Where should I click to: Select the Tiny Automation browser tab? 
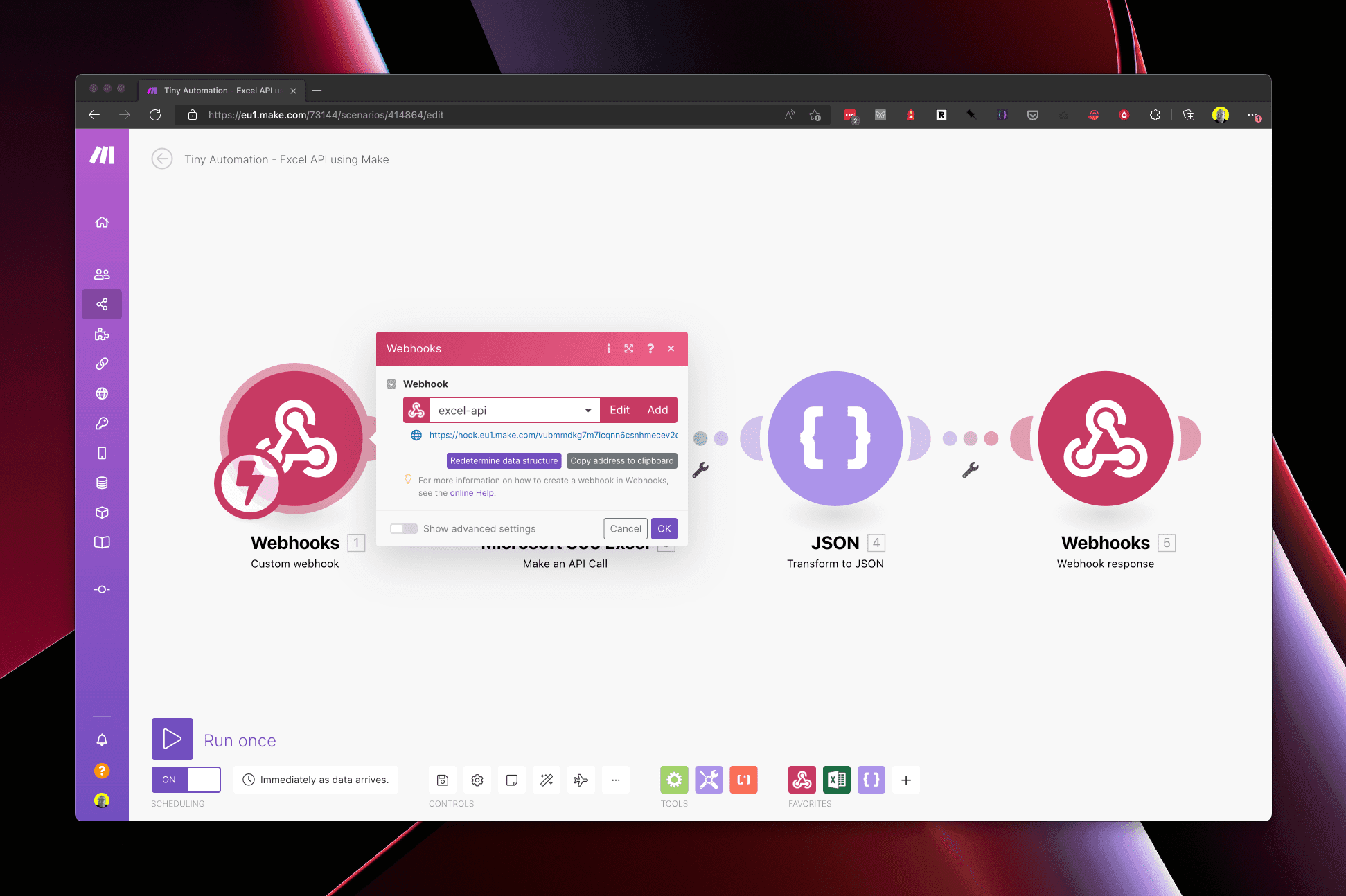tap(222, 91)
